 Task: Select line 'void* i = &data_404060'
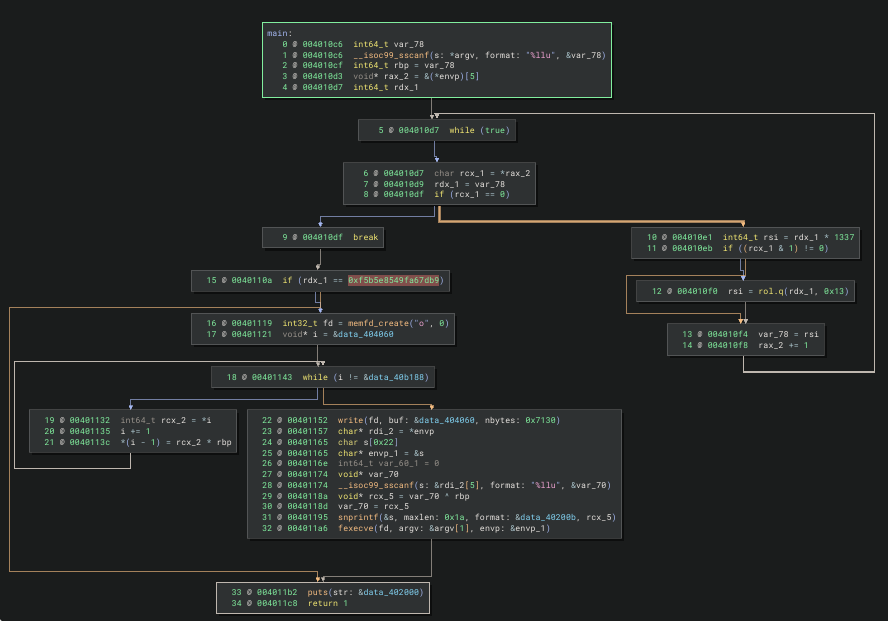(338, 334)
